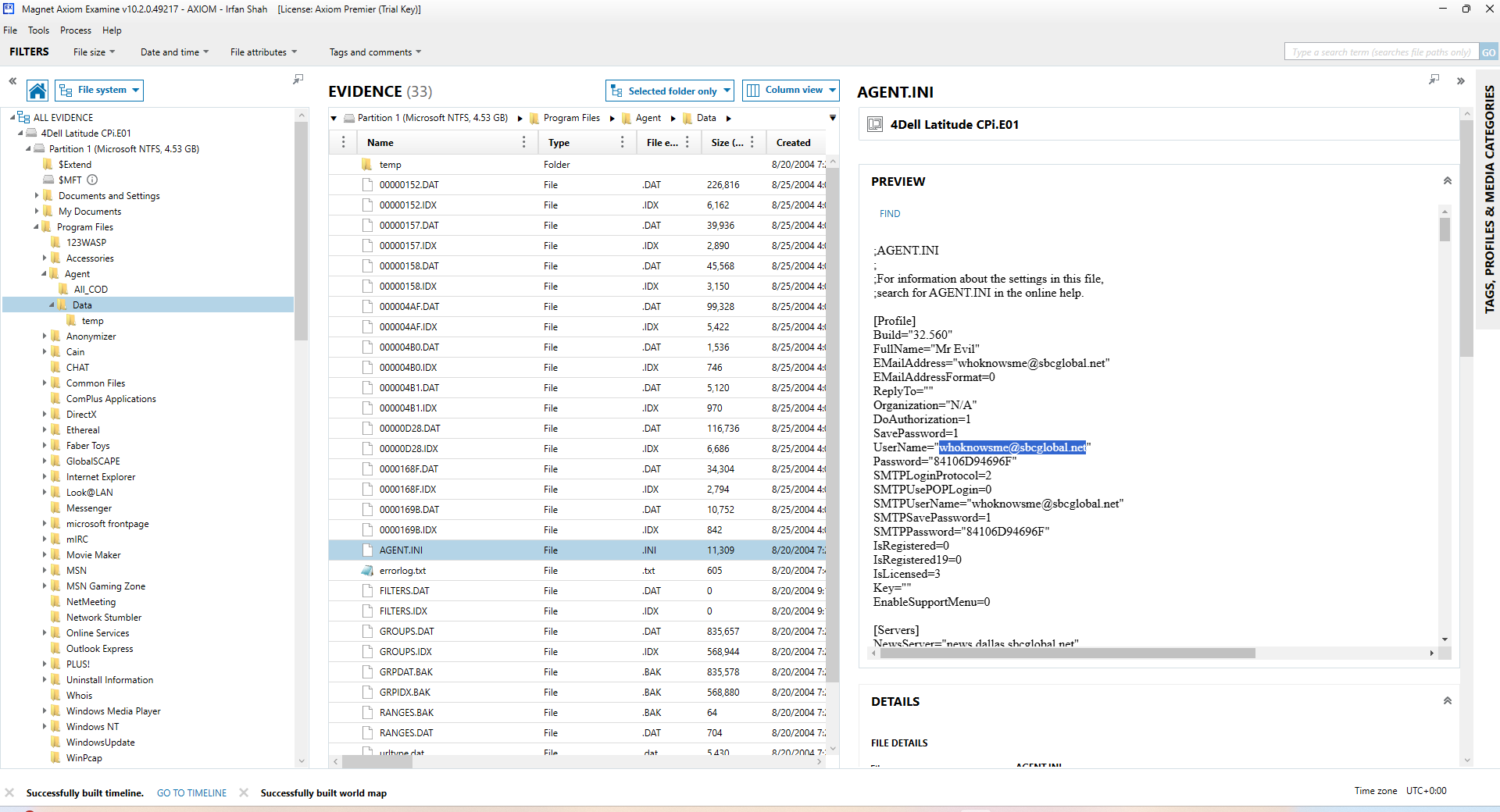
Task: Select the Whois folder in tree
Action: (x=79, y=696)
